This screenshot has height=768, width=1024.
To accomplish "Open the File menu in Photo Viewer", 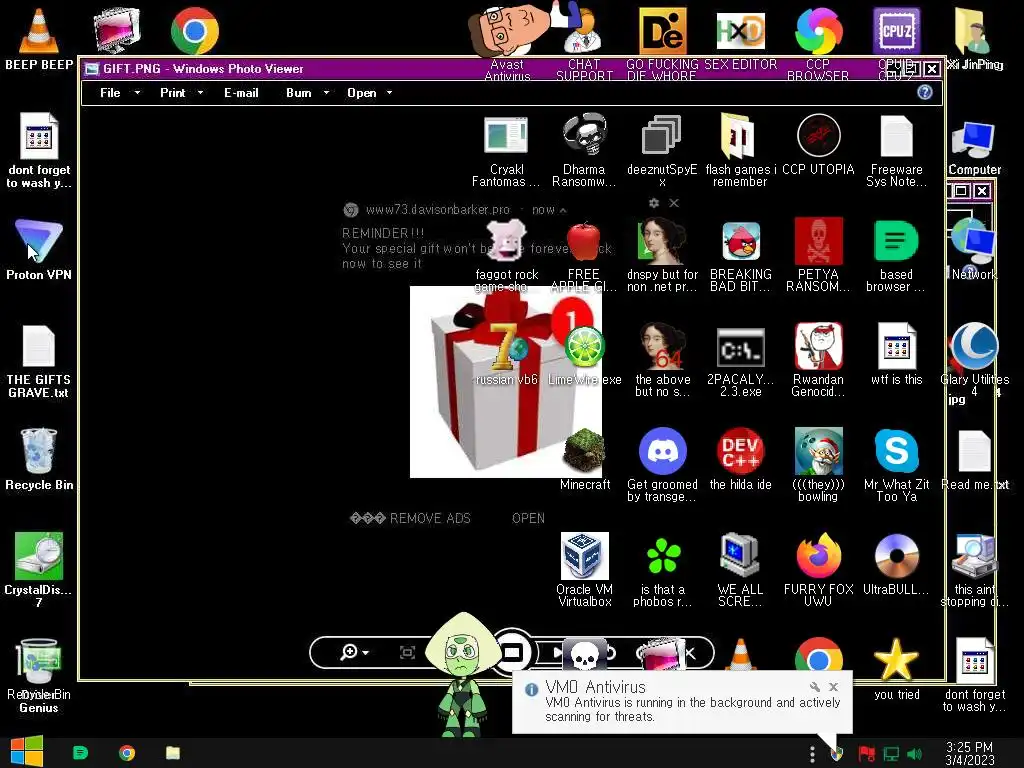I will click(x=110, y=93).
